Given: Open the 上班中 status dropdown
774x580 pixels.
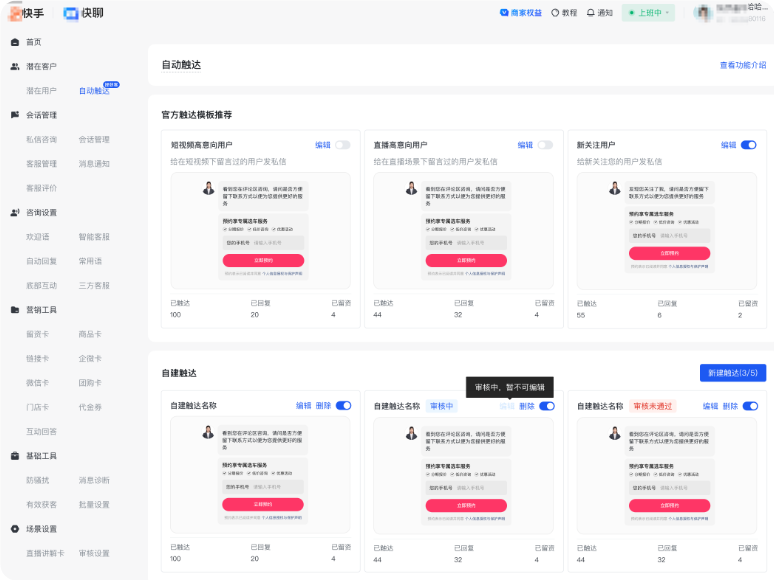Looking at the screenshot, I should [x=648, y=13].
